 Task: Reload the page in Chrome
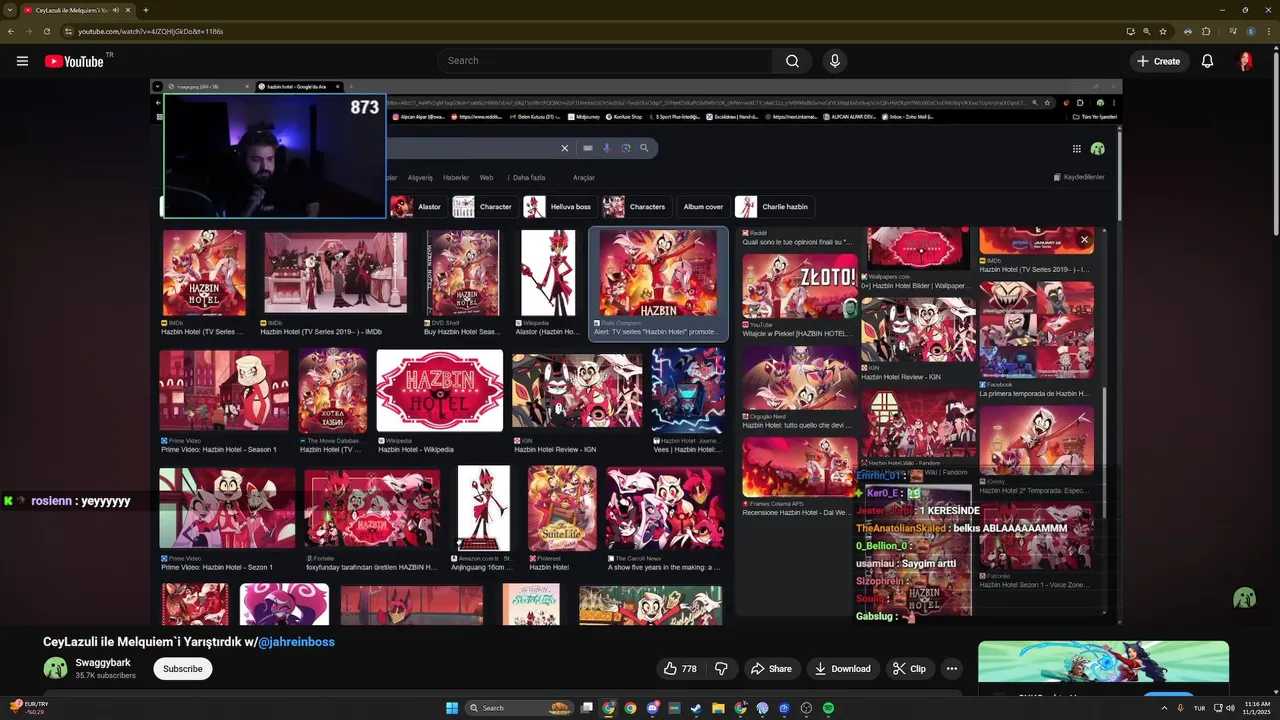click(x=46, y=31)
